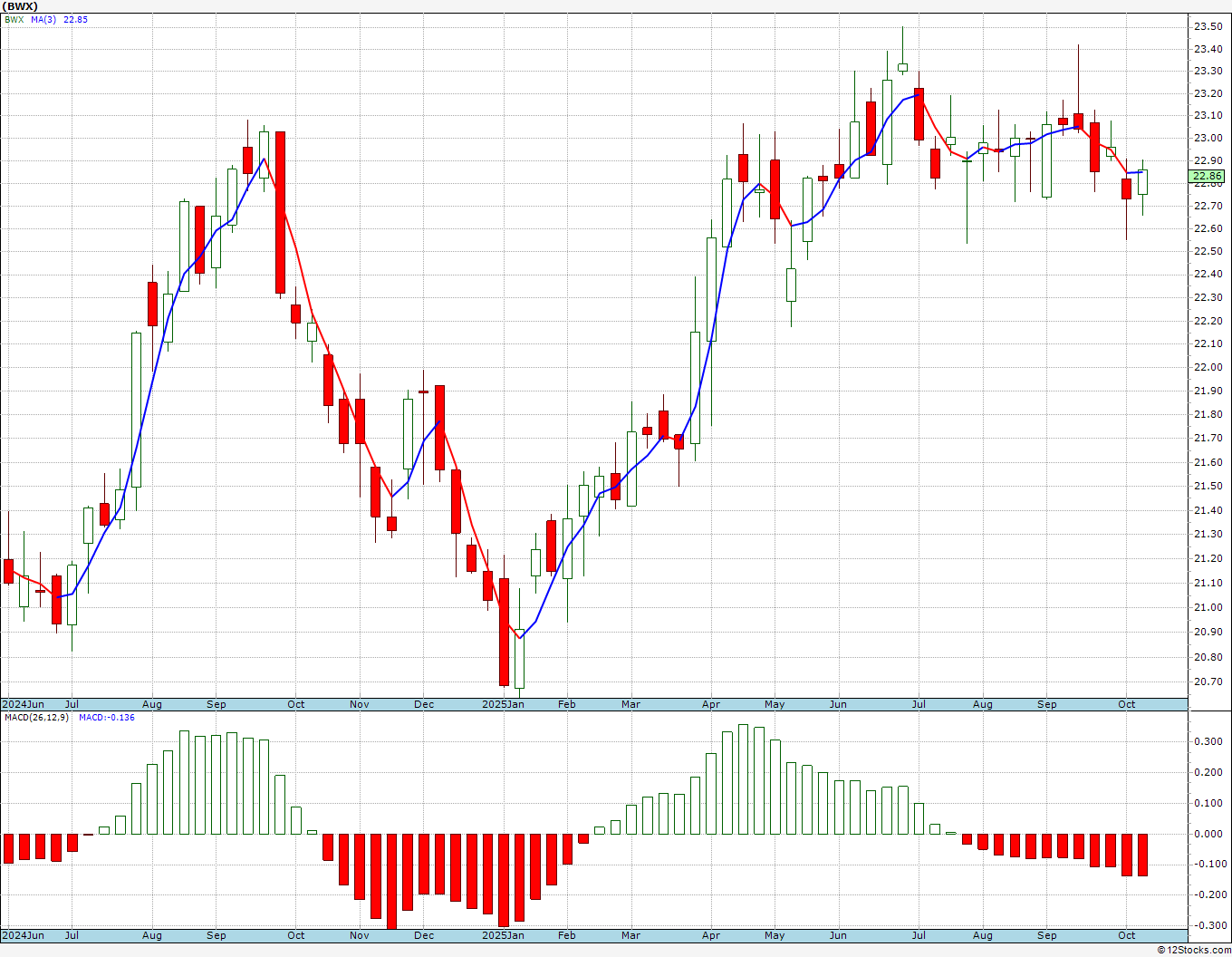Select Feb on the price chart date axis

567,704
